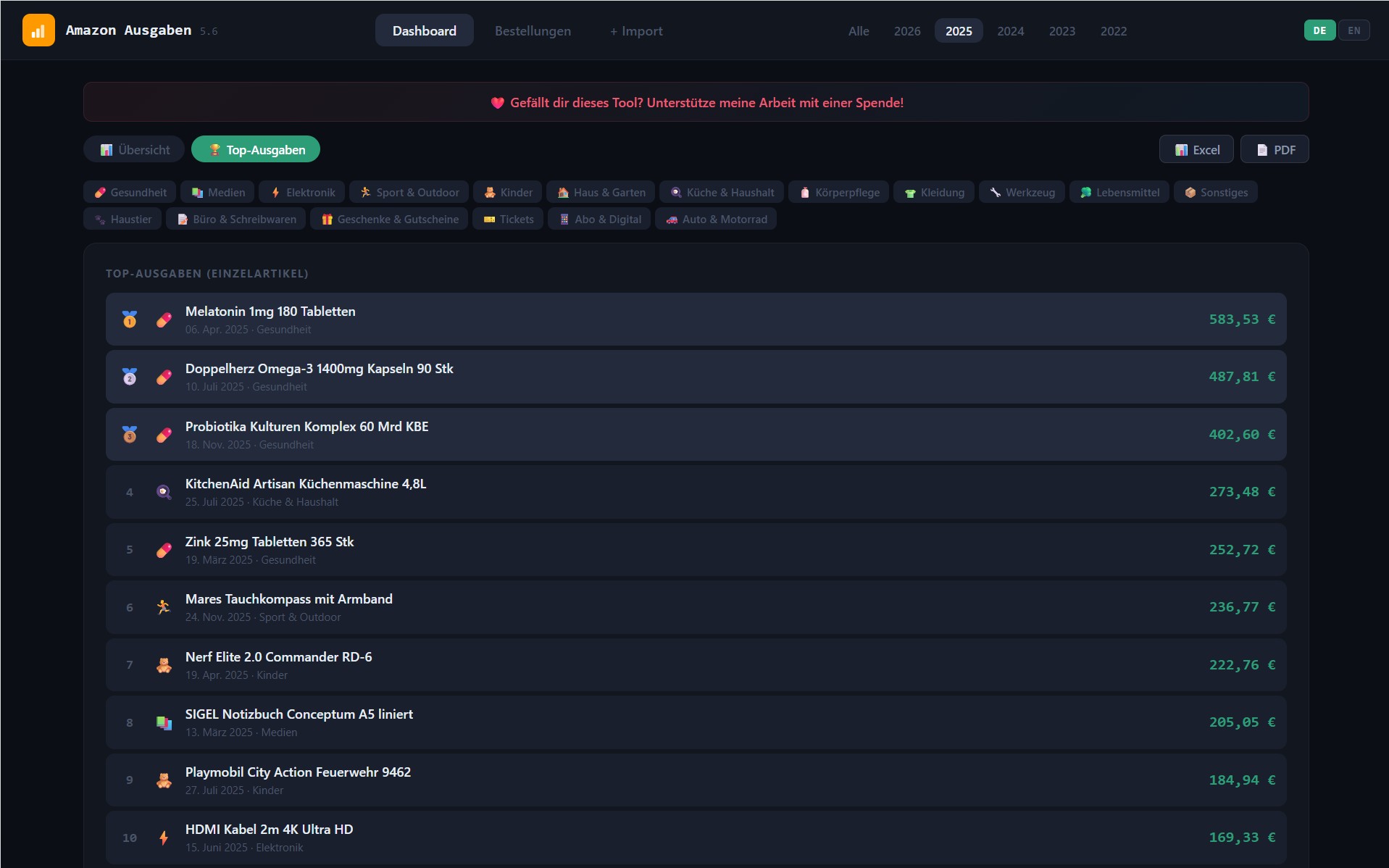This screenshot has height=868, width=1389.
Task: Click the teddy icon beside Playmobil City Action
Action: pyautogui.click(x=164, y=780)
